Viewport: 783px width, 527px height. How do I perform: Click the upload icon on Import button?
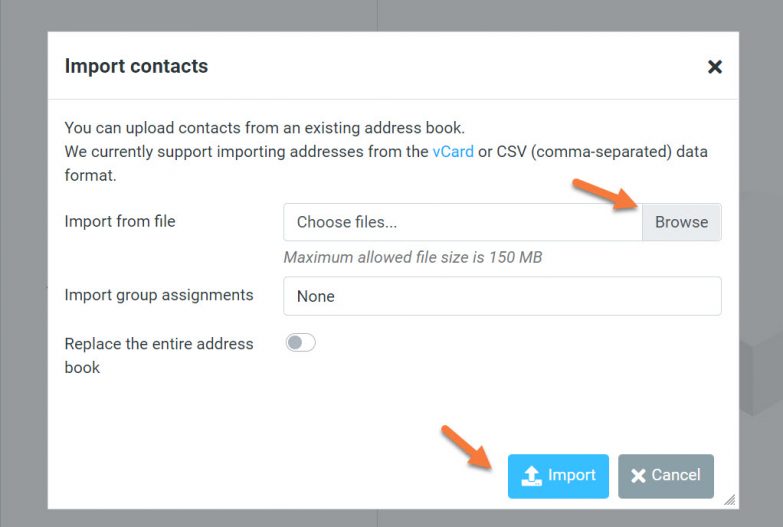click(532, 476)
